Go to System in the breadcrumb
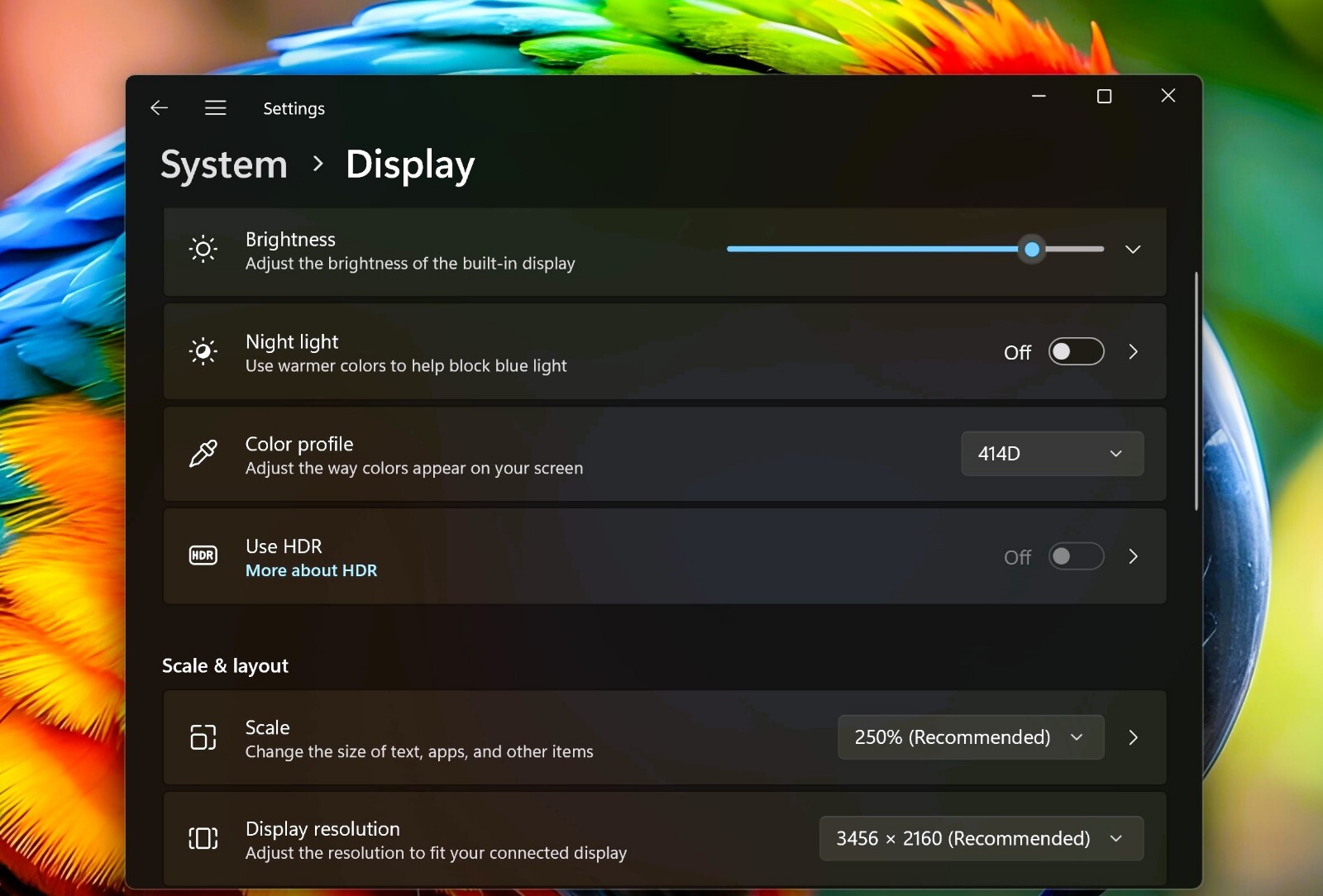 pos(224,164)
